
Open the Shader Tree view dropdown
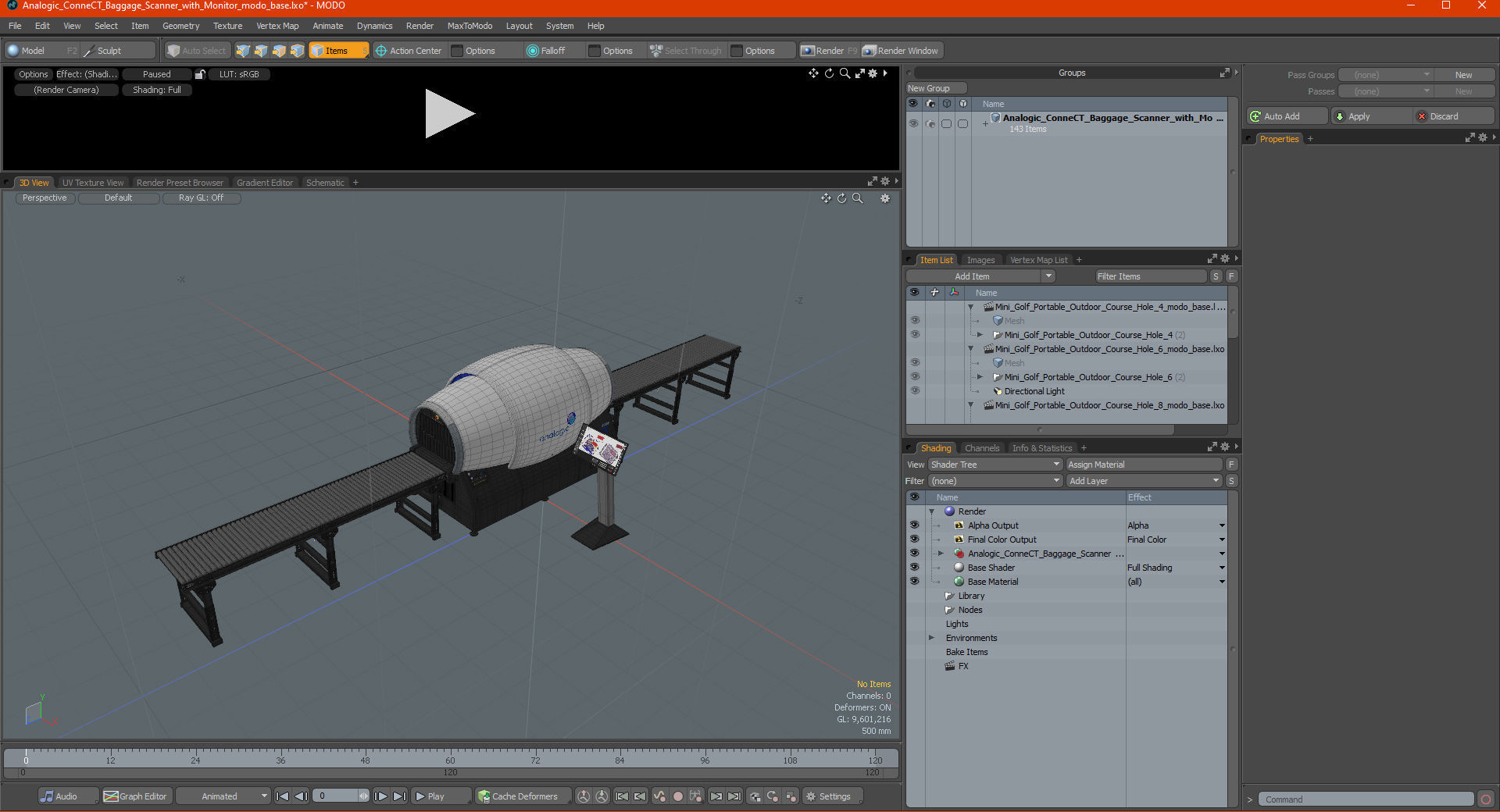995,465
